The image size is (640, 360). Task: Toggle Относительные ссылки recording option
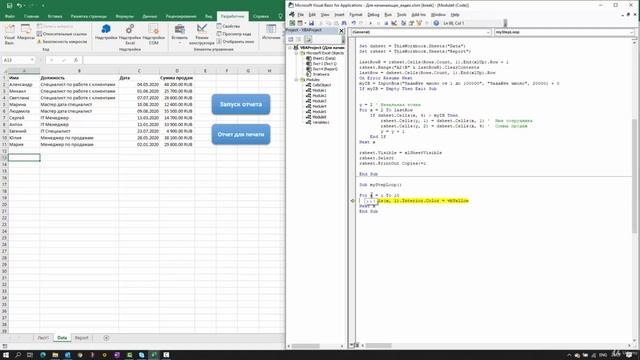(x=62, y=34)
